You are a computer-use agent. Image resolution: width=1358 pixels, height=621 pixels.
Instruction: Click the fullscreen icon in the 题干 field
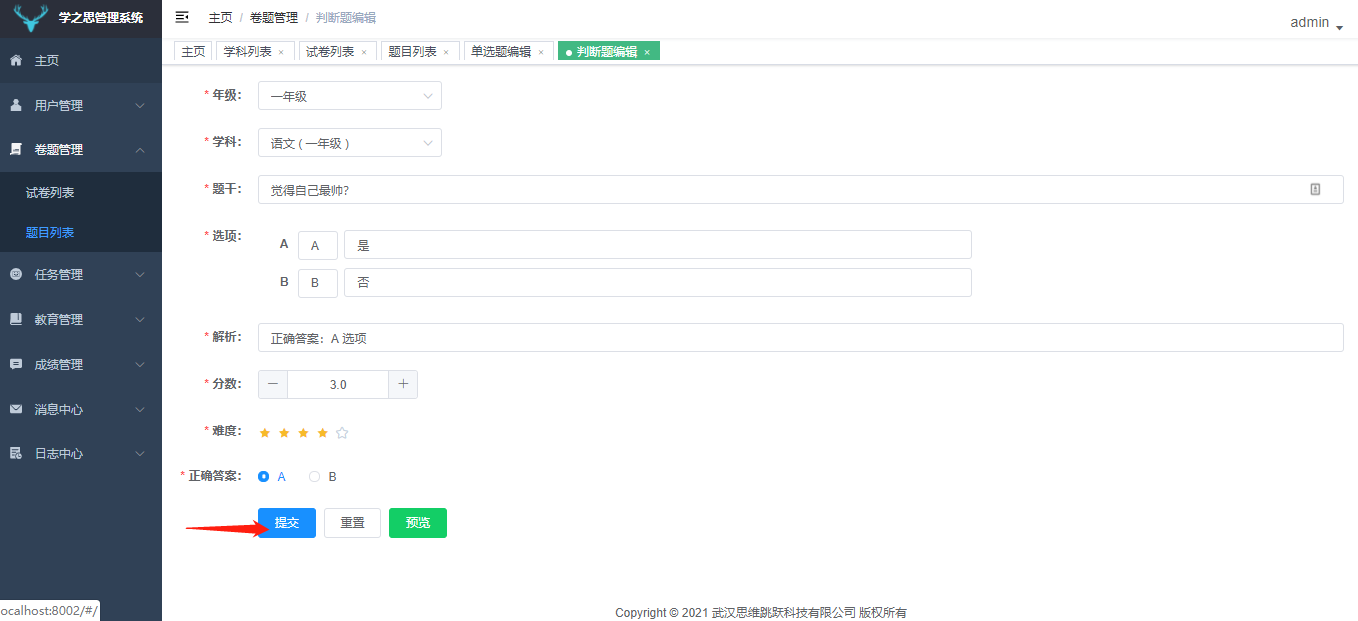(x=1315, y=189)
